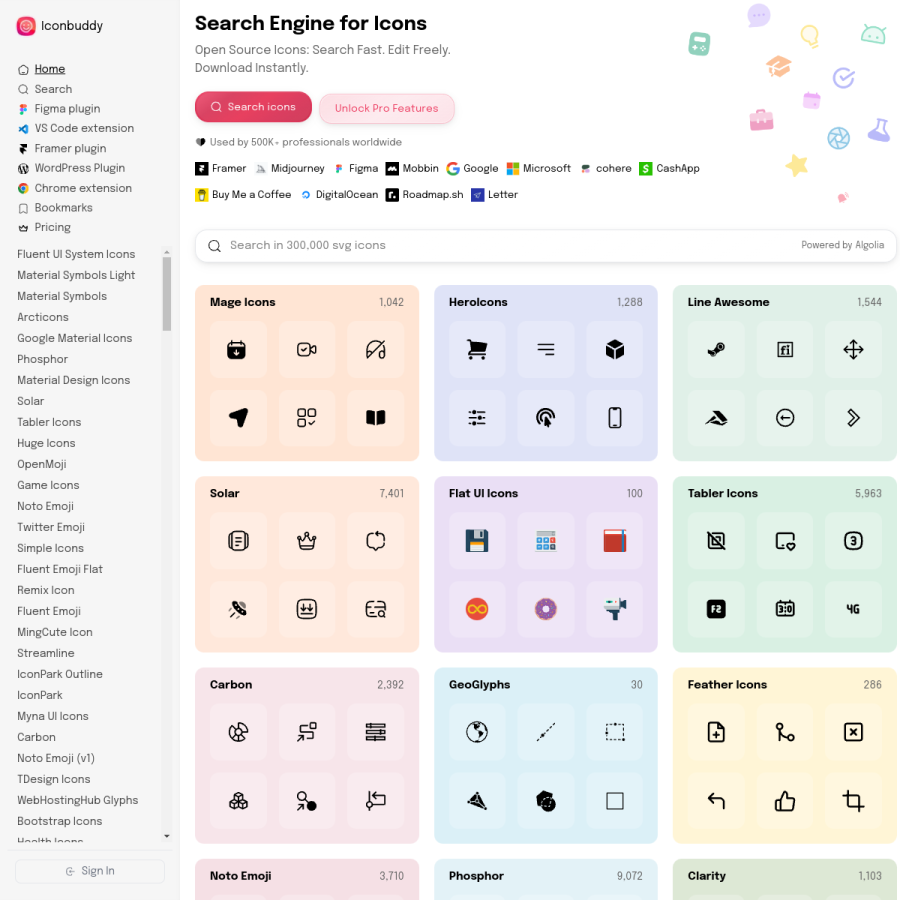Open Pricing from the sidebar menu
Screen dimensions: 900x900
[52, 227]
